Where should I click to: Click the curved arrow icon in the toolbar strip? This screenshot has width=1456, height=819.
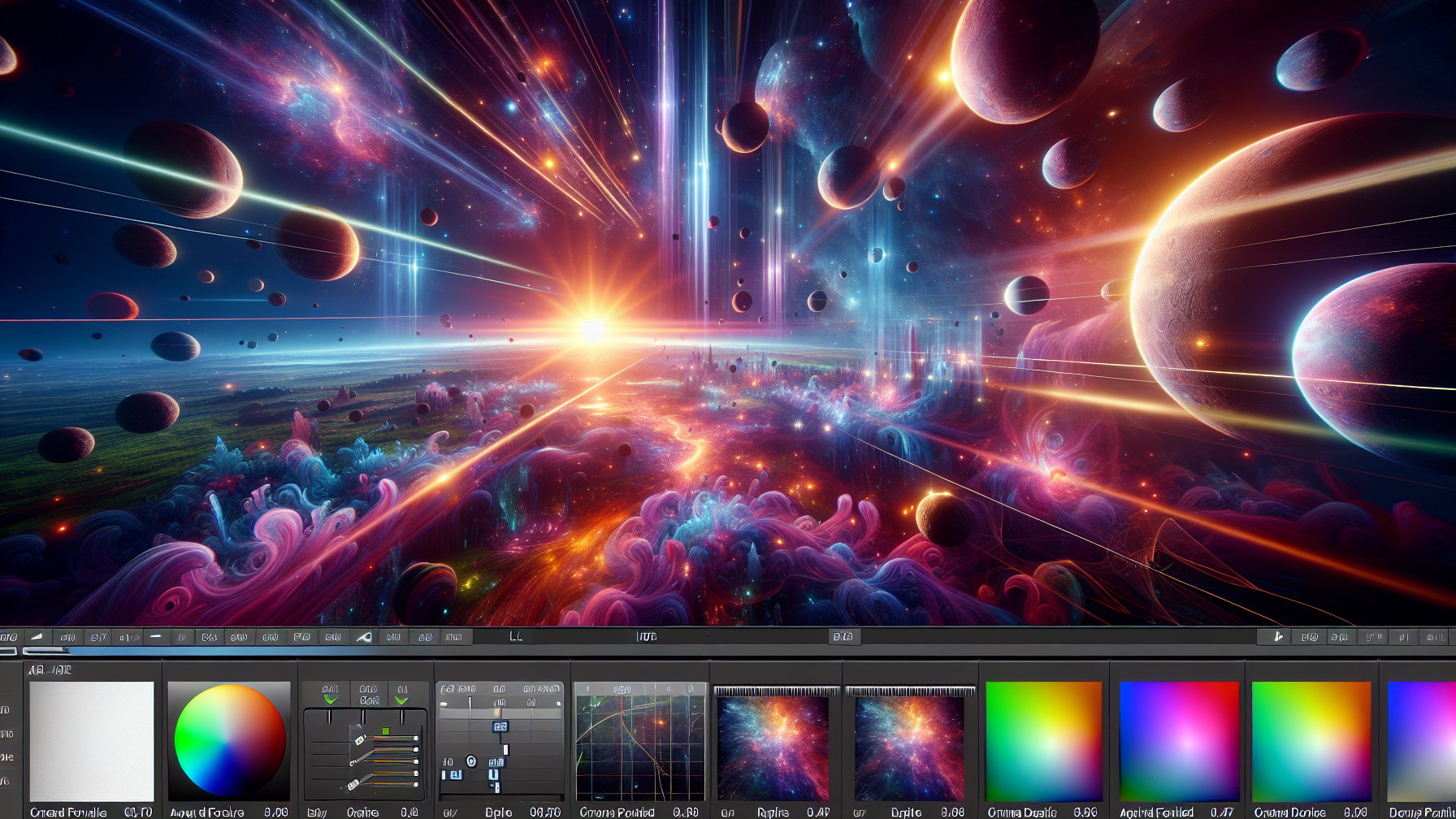point(364,637)
